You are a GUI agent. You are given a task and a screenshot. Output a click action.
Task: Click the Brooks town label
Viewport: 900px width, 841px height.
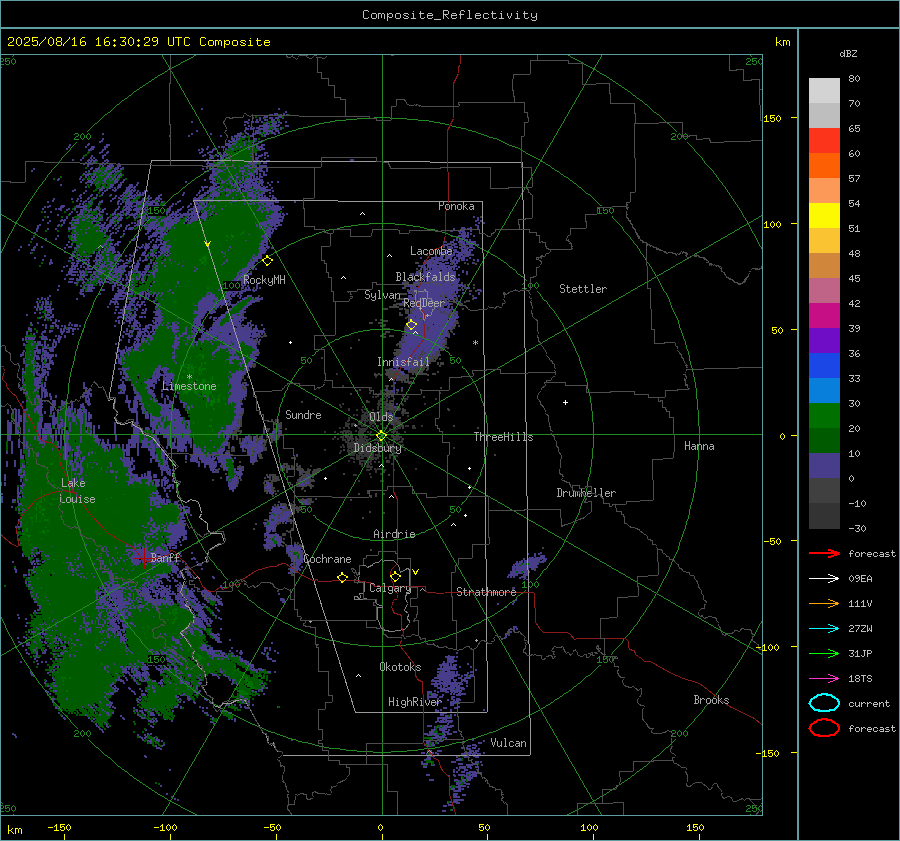pyautogui.click(x=711, y=700)
